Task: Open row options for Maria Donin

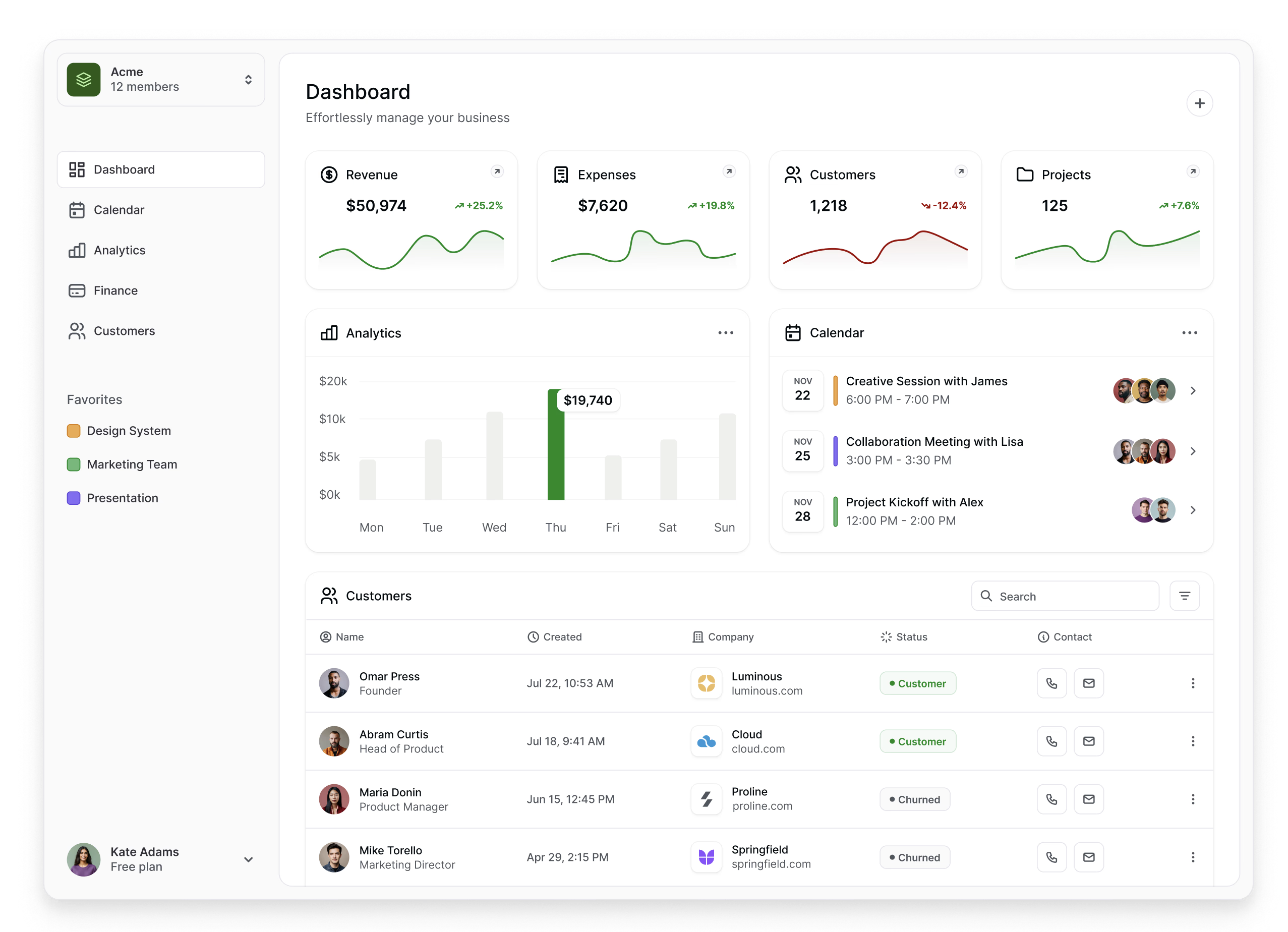Action: 1193,799
